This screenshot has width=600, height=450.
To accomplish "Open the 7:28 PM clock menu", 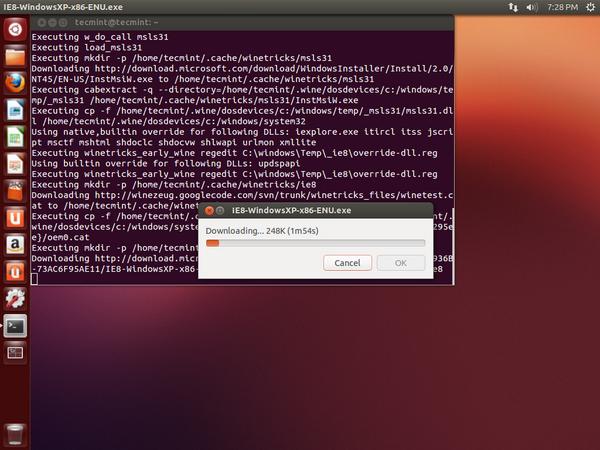I will click(562, 7).
